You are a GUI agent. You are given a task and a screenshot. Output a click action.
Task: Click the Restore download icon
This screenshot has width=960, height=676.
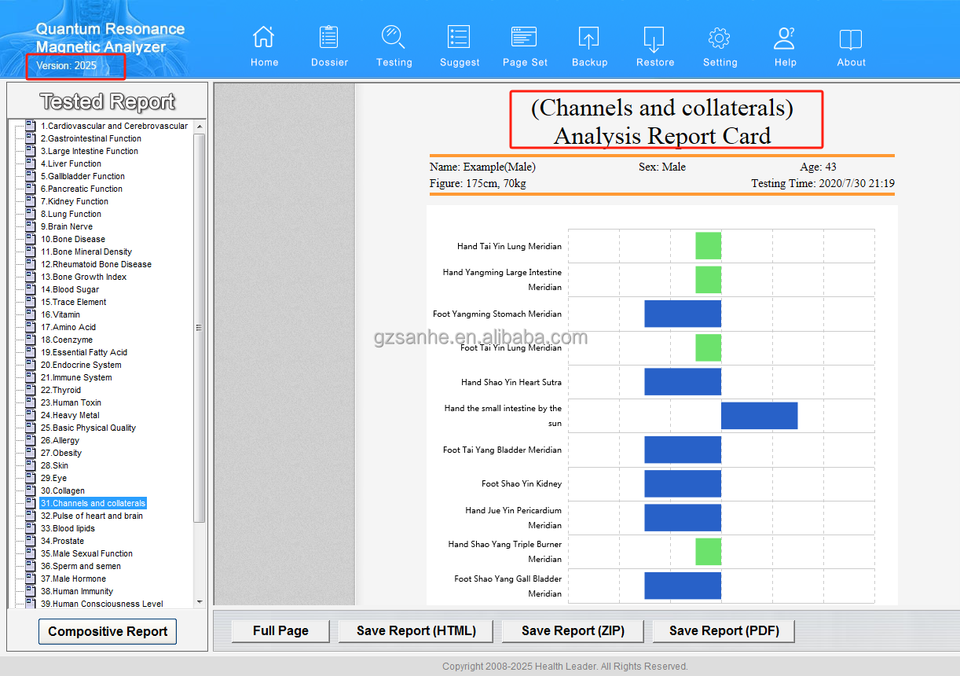654,39
